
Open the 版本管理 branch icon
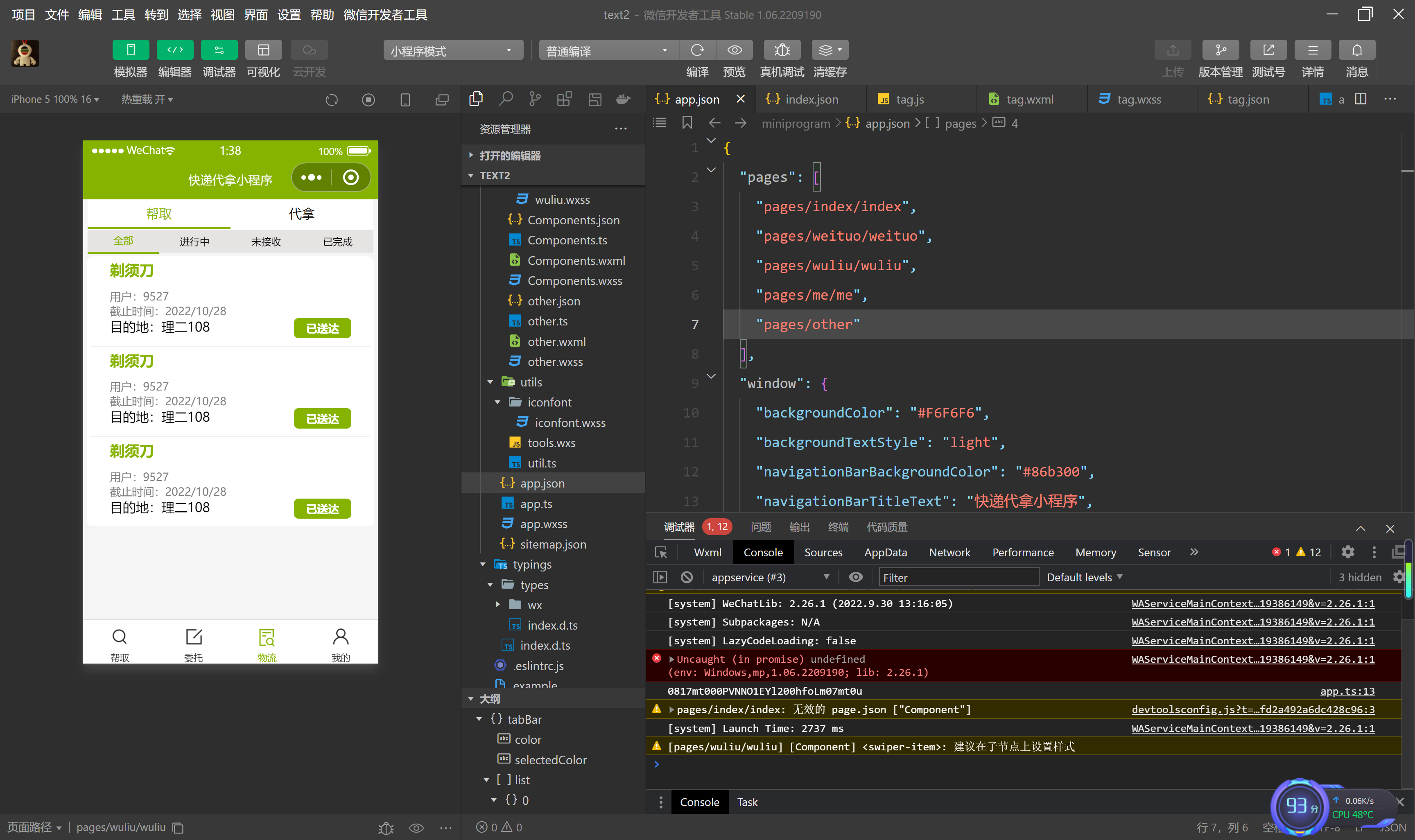[1220, 50]
